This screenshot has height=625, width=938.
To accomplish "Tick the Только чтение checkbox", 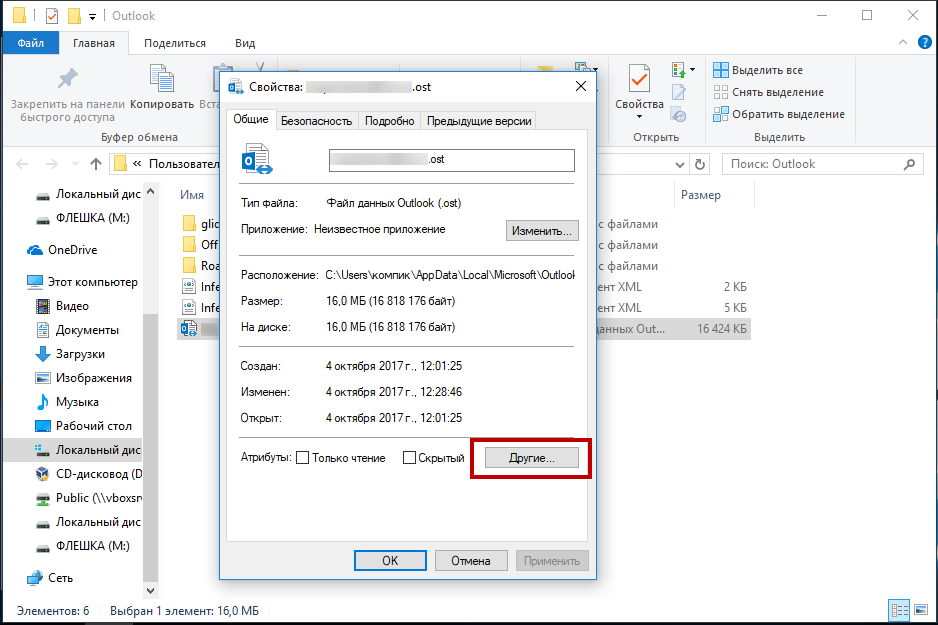I will (303, 458).
